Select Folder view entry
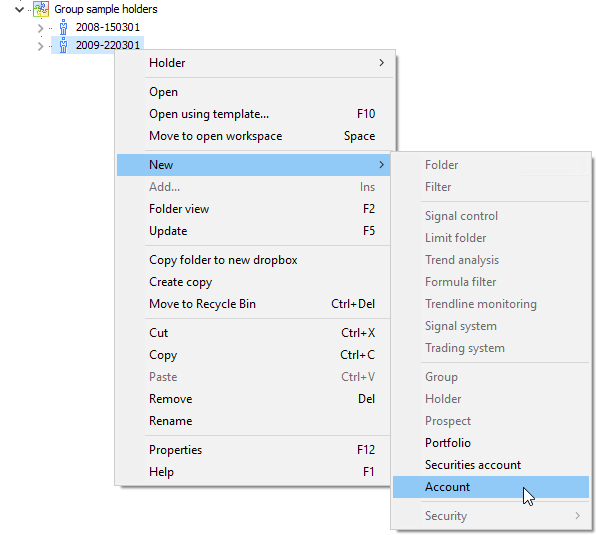The width and height of the screenshot is (596, 535). [x=254, y=209]
